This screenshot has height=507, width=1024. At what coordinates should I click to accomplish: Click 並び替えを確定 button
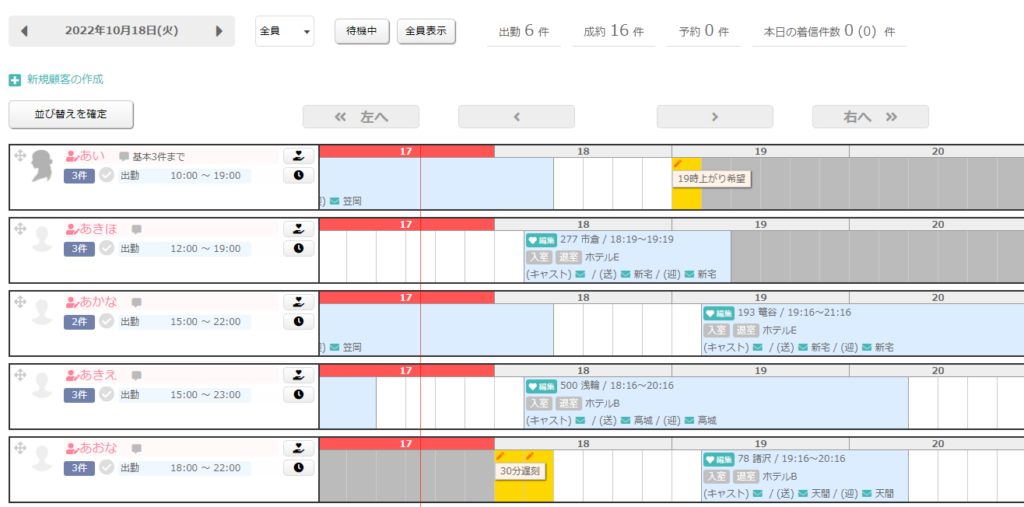point(71,114)
